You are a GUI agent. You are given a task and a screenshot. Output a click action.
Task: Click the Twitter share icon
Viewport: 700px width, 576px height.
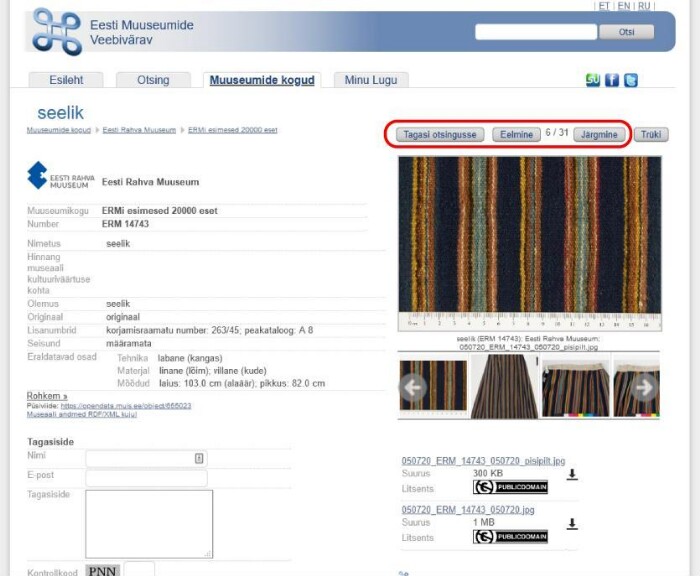(631, 80)
